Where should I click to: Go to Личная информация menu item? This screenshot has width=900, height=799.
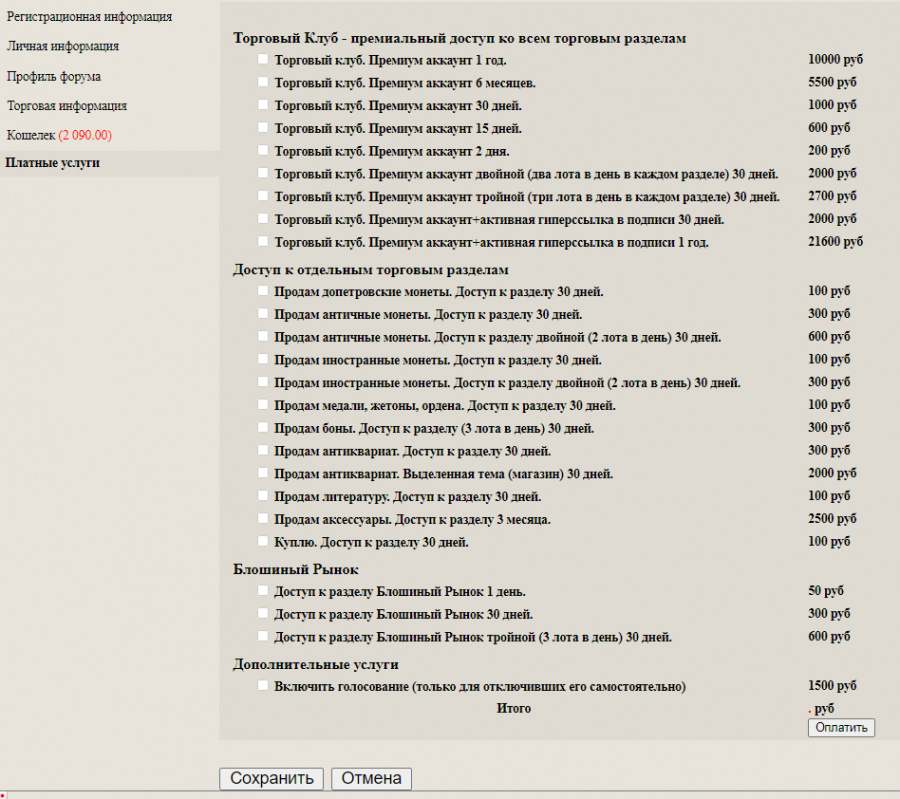click(63, 46)
